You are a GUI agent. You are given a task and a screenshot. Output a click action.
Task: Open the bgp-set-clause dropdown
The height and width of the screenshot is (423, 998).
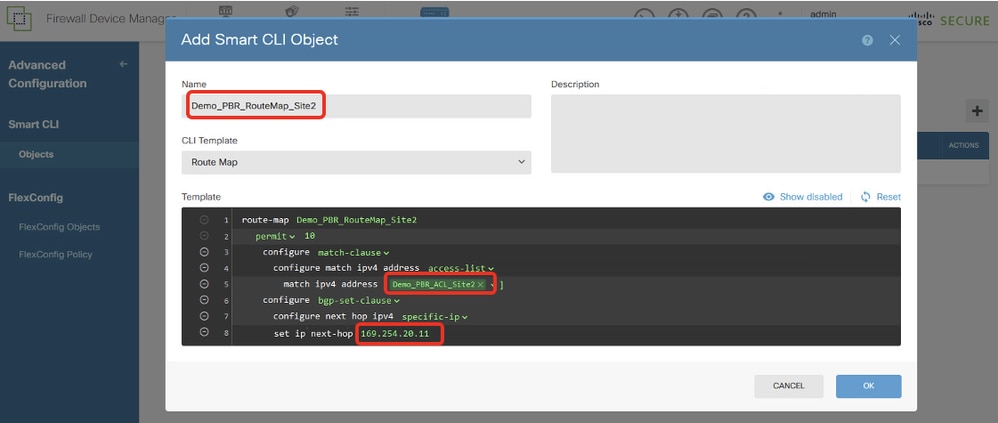(x=358, y=300)
